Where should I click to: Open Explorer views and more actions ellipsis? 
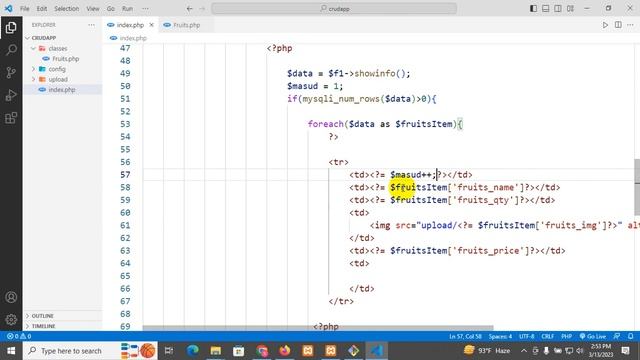pos(91,25)
